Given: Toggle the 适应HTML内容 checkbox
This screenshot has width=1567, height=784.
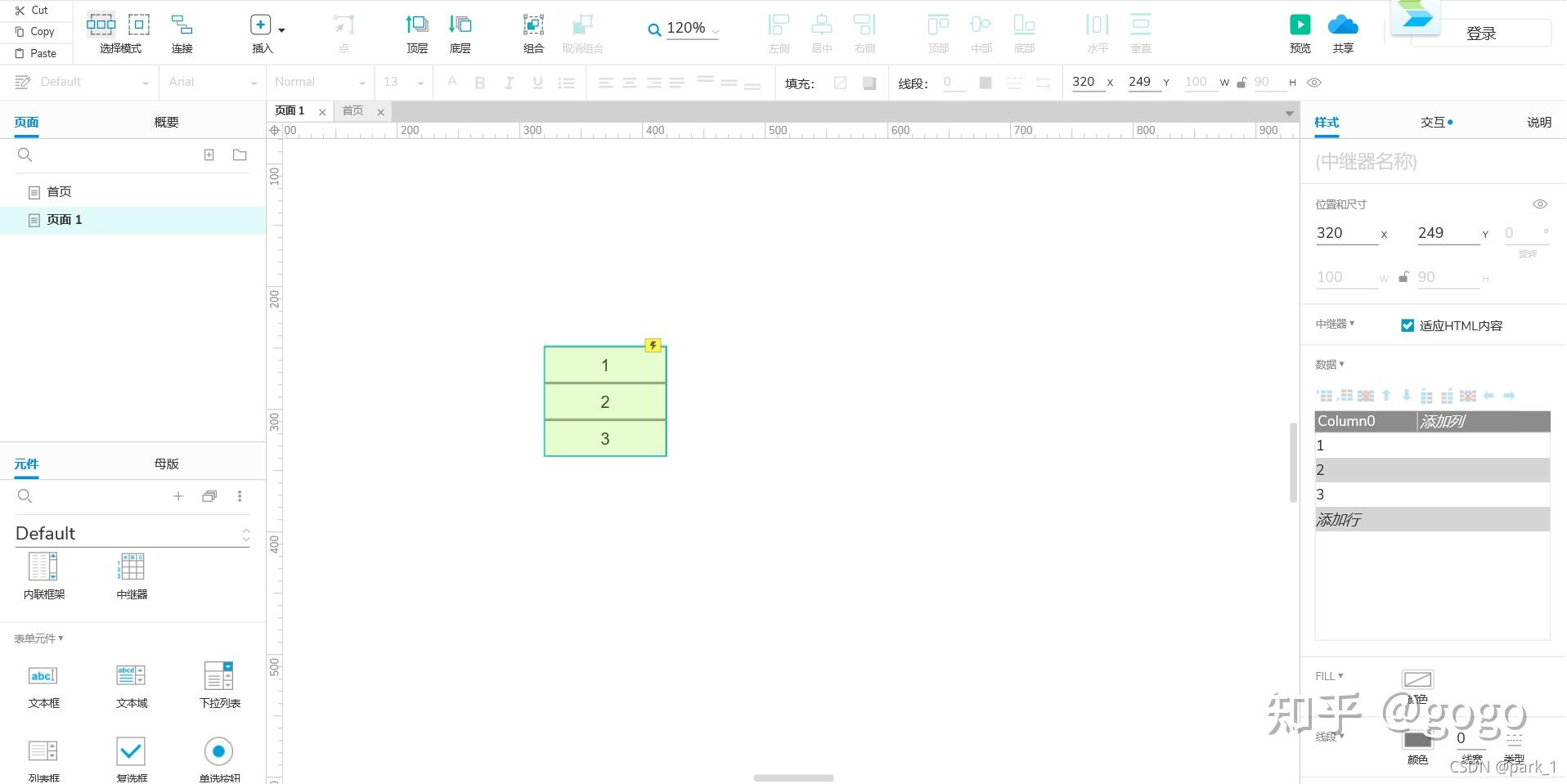Looking at the screenshot, I should point(1408,325).
